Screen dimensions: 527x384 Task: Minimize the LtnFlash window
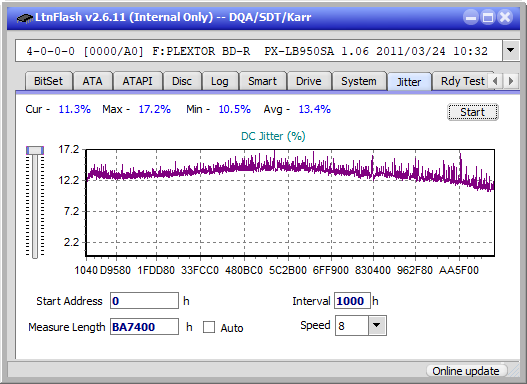tap(471, 17)
